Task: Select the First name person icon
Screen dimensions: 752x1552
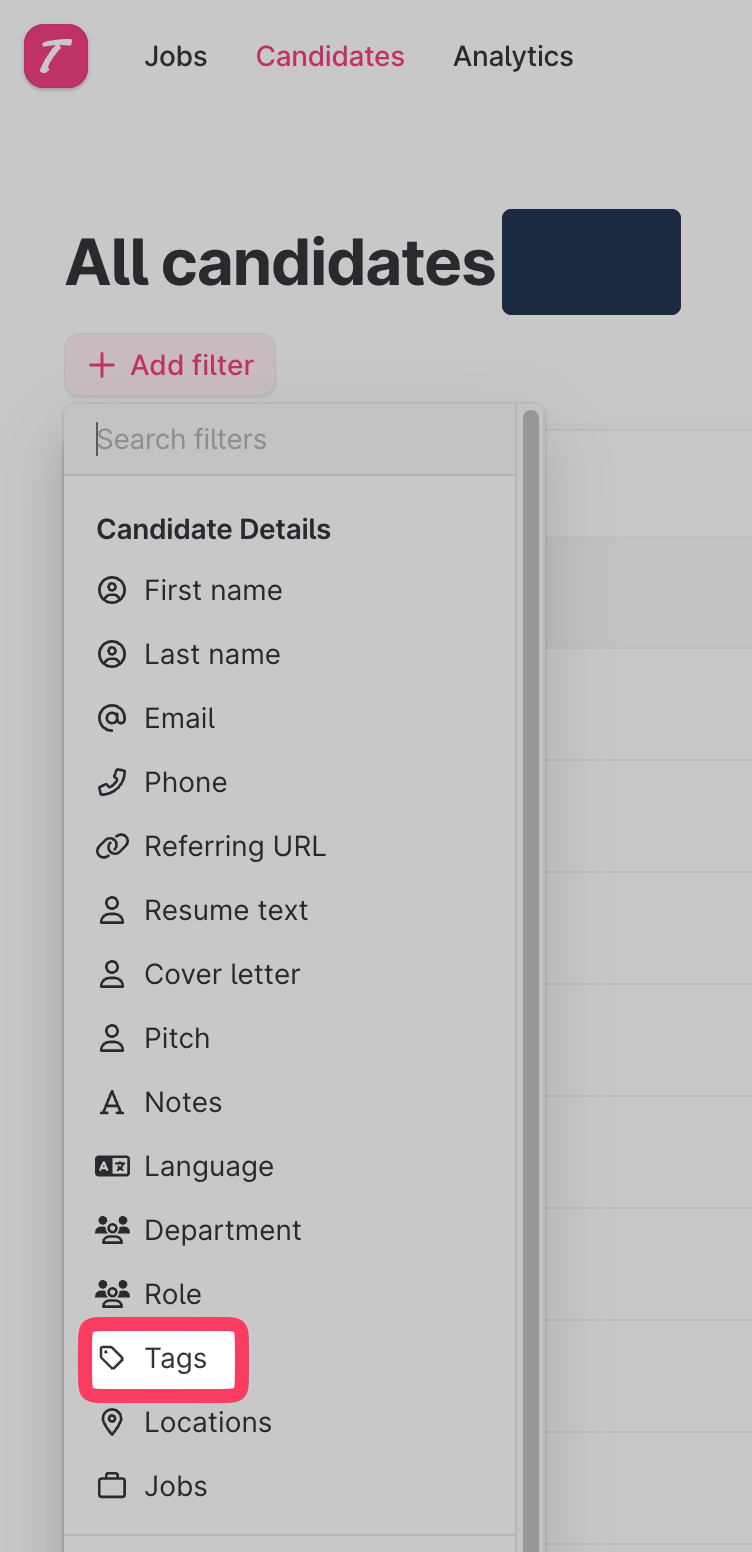Action: 112,590
